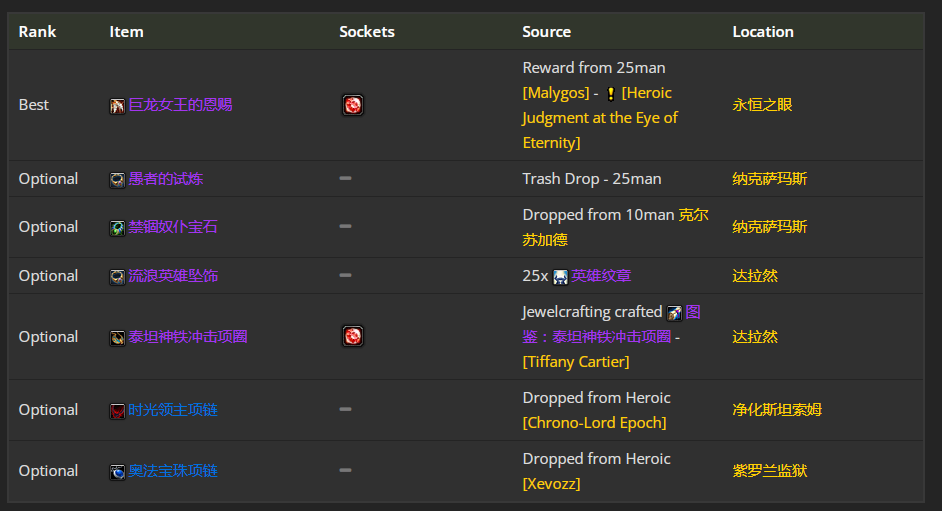
Task: Open the 永恒之眼 location link
Action: pyautogui.click(x=762, y=105)
